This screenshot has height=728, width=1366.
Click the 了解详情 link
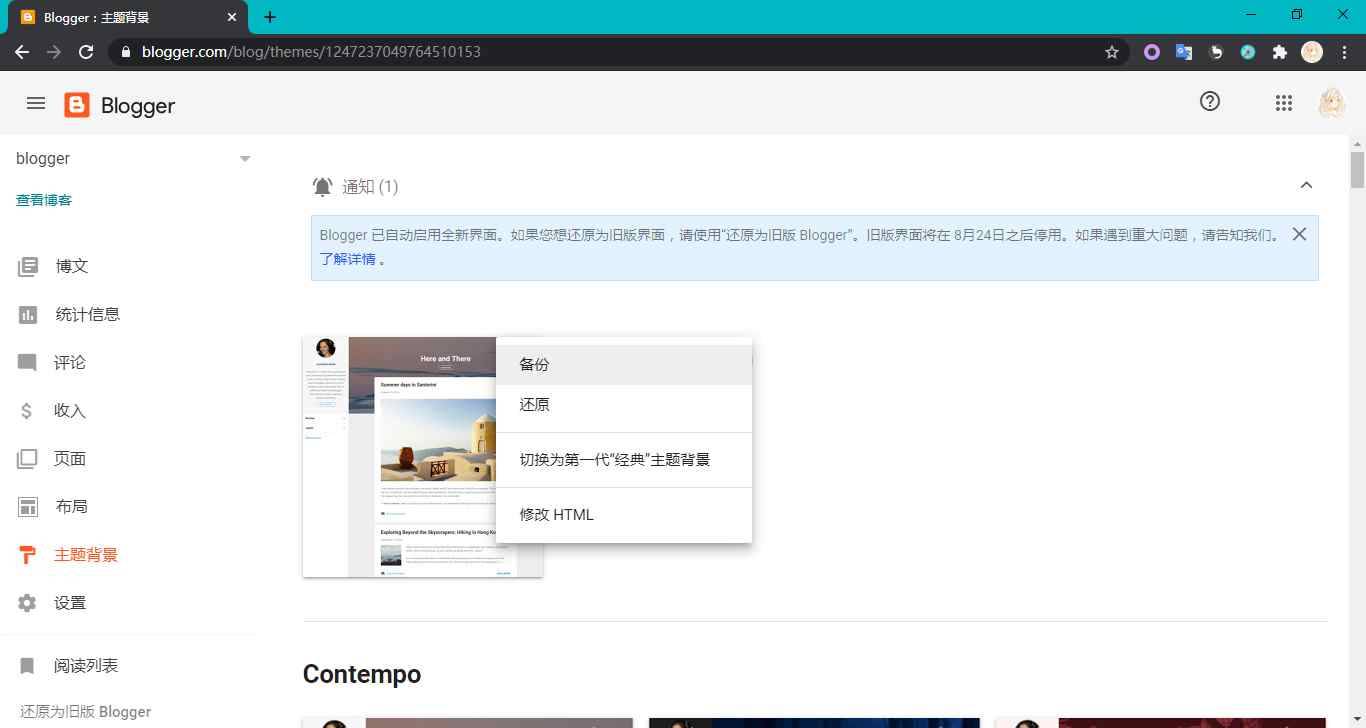click(x=348, y=259)
